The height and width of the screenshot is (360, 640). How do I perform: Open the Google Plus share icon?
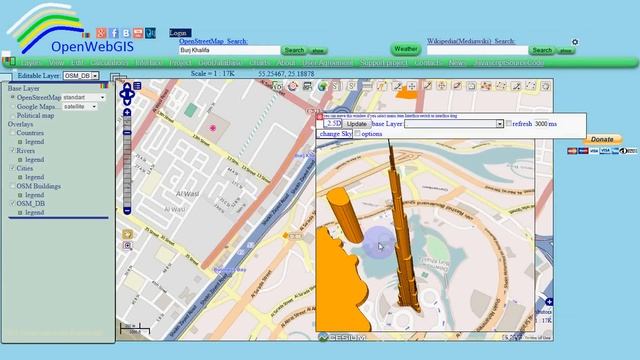[101, 33]
